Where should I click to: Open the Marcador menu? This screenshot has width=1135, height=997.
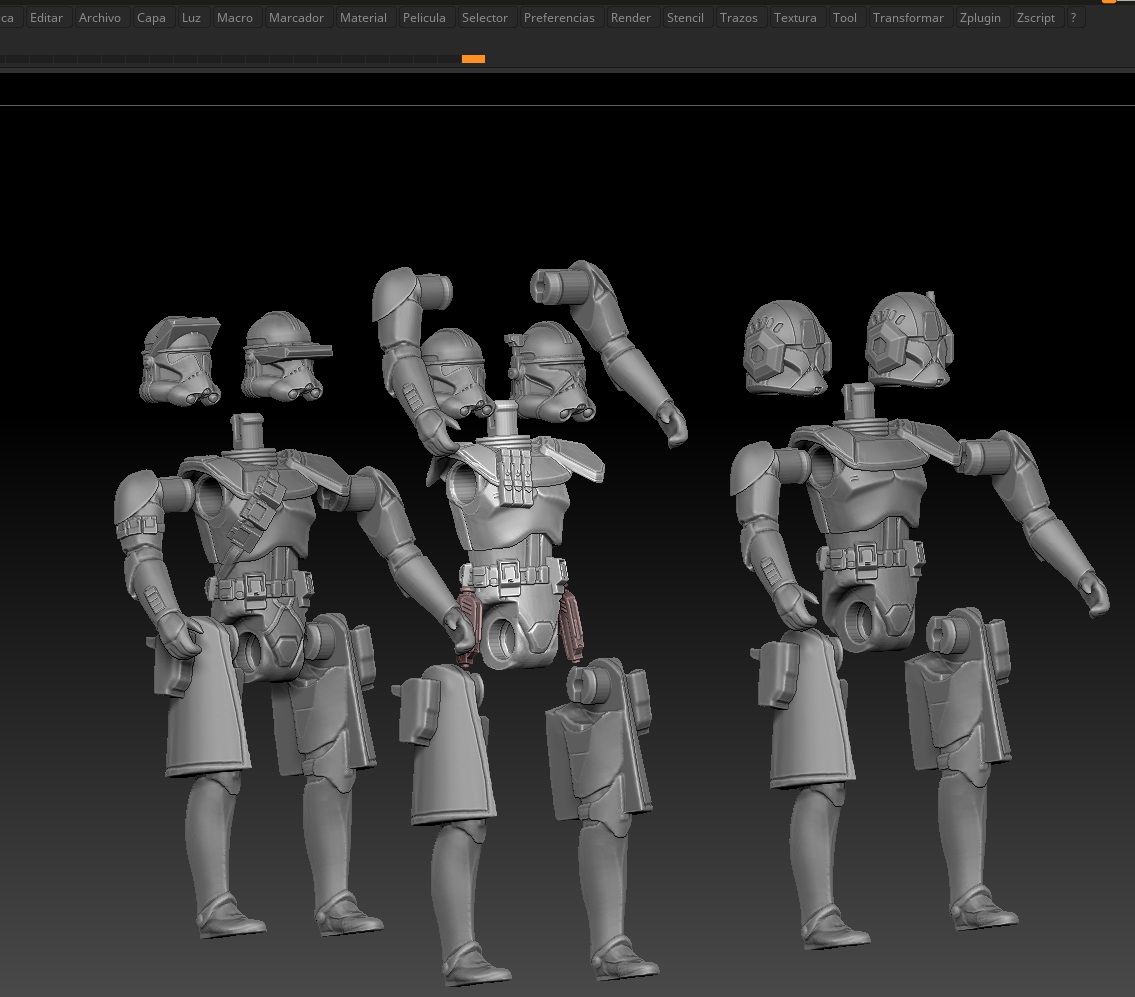[x=296, y=17]
